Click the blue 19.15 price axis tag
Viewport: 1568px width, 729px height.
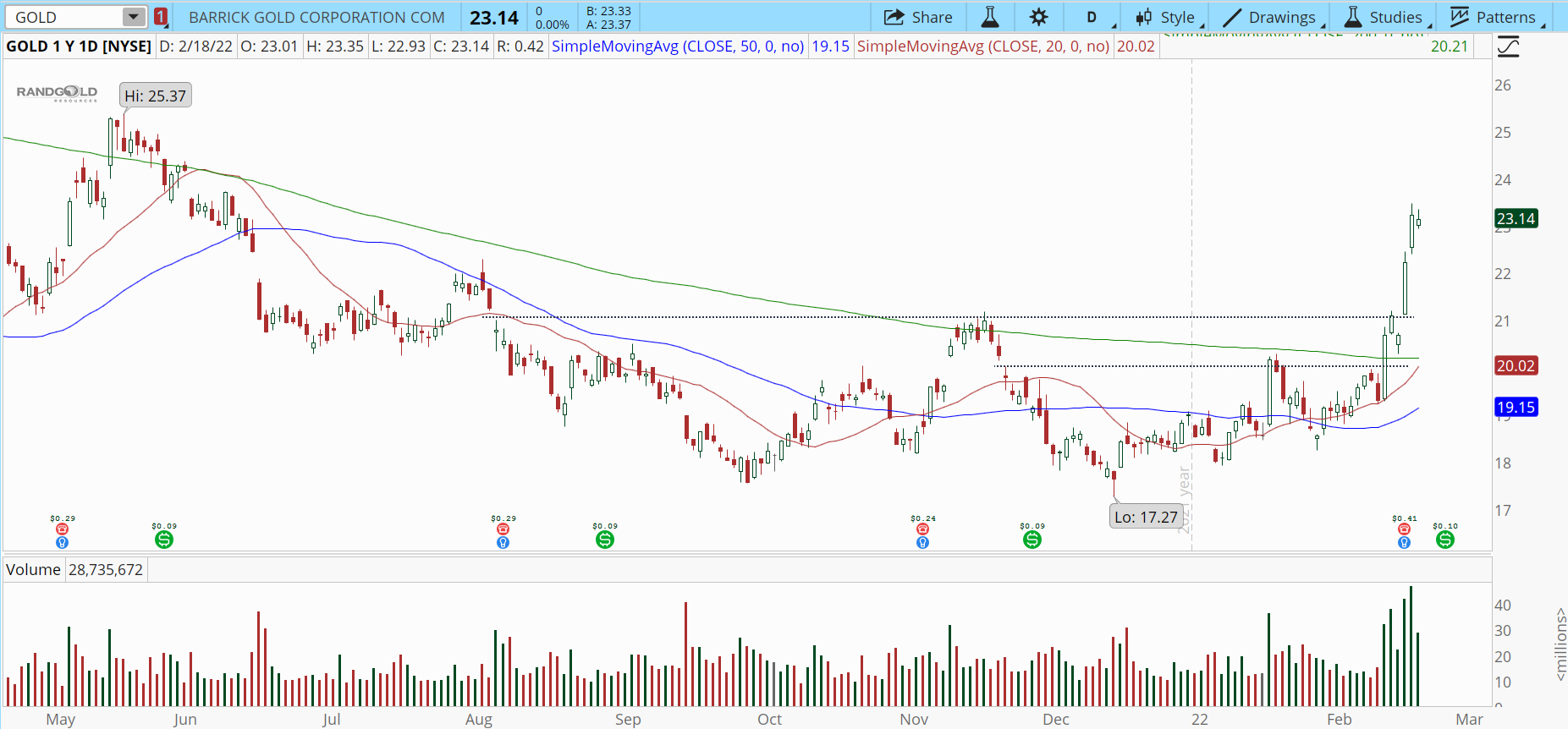(x=1516, y=408)
